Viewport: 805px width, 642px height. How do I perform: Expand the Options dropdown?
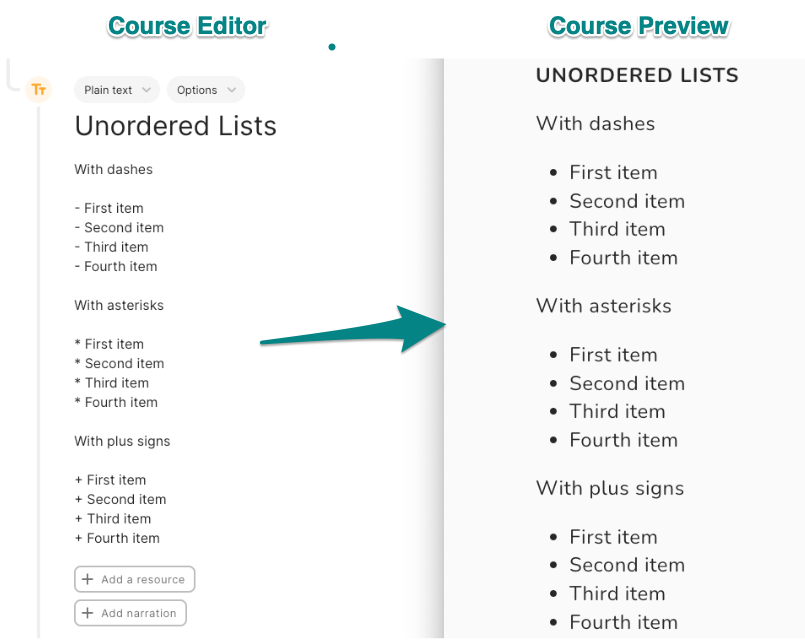[x=206, y=90]
